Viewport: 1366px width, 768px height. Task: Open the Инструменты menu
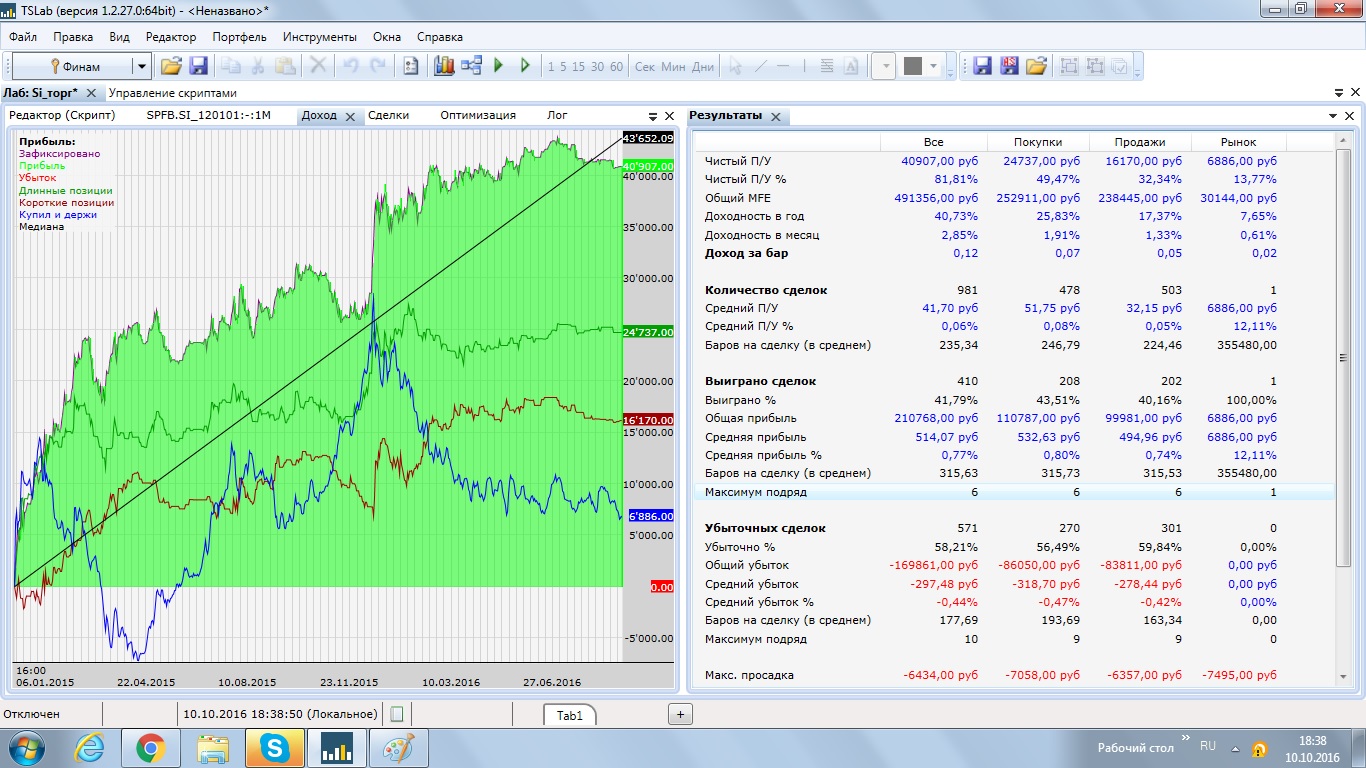pos(319,37)
